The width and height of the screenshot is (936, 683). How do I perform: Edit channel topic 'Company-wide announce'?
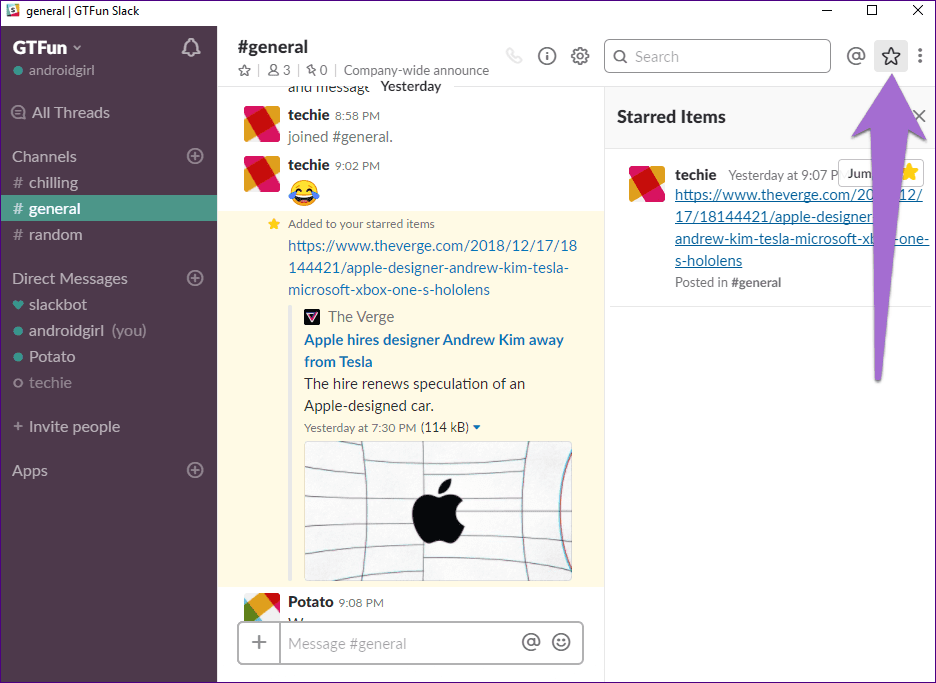416,70
